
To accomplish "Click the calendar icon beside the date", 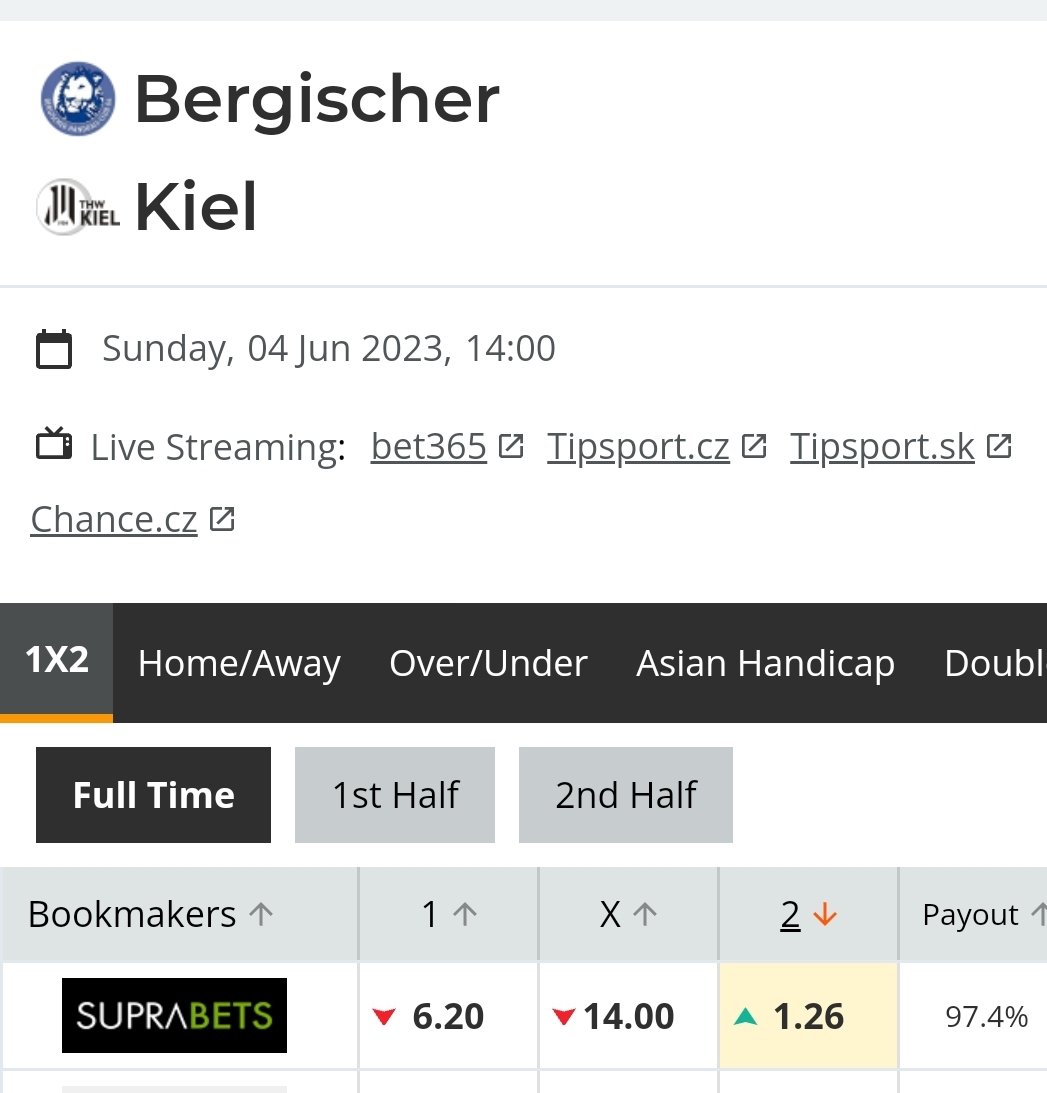I will pos(54,350).
